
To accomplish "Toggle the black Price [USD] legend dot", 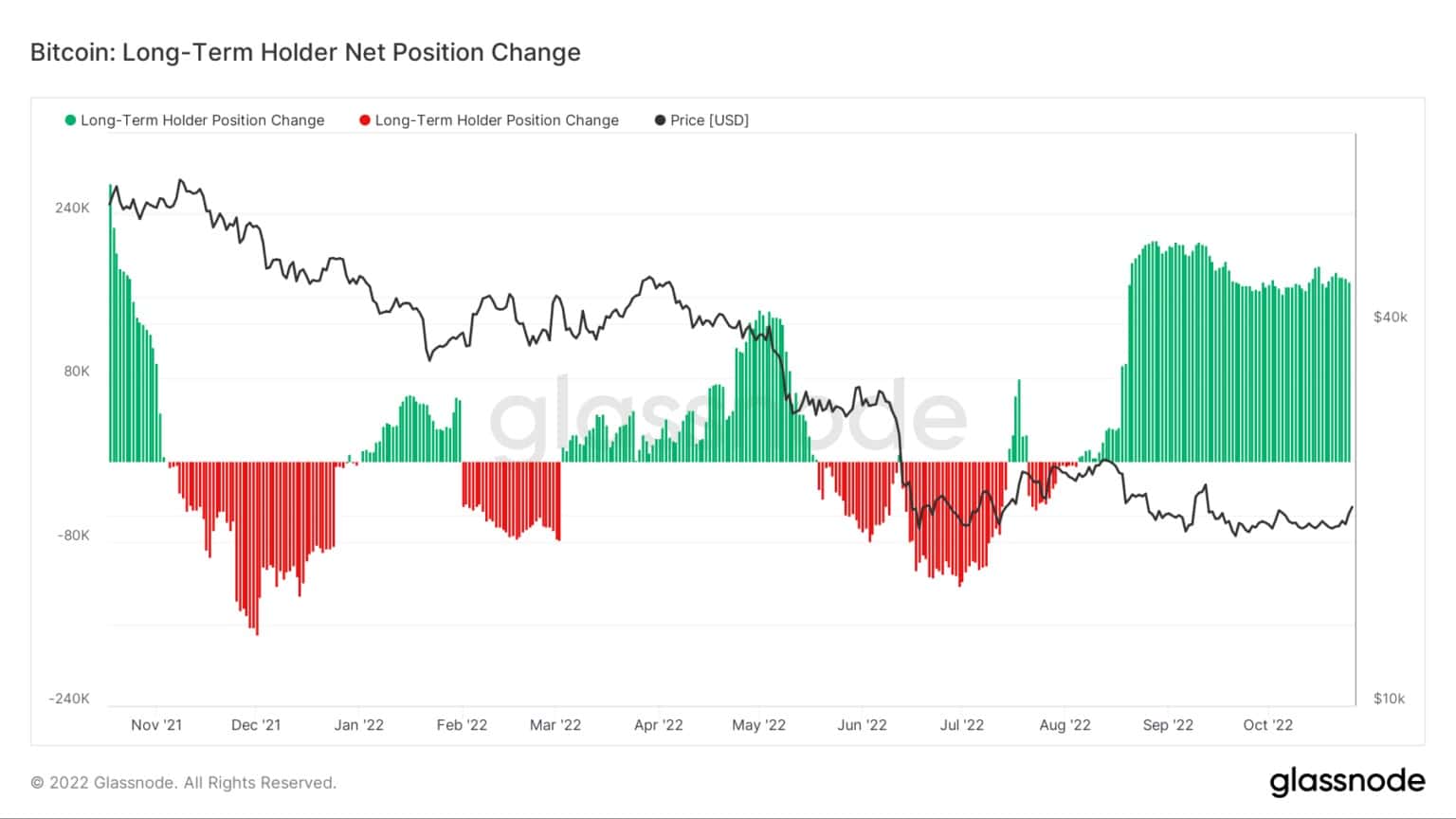I will [660, 120].
